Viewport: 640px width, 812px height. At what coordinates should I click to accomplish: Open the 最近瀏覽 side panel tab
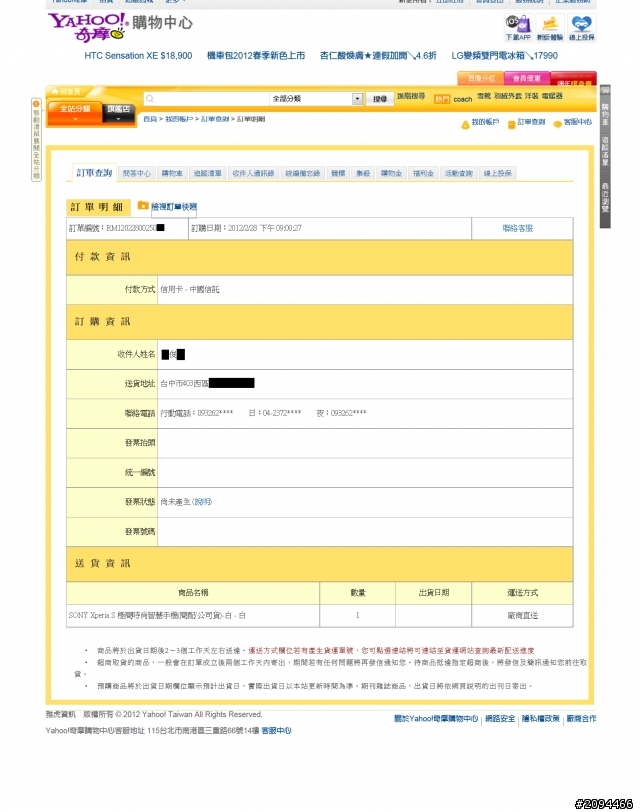(x=605, y=197)
